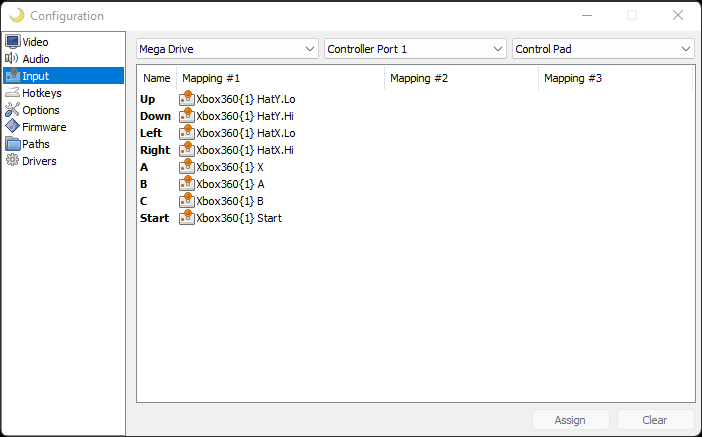Select the Hotkeys label in sidebar
The height and width of the screenshot is (437, 702).
(x=42, y=93)
